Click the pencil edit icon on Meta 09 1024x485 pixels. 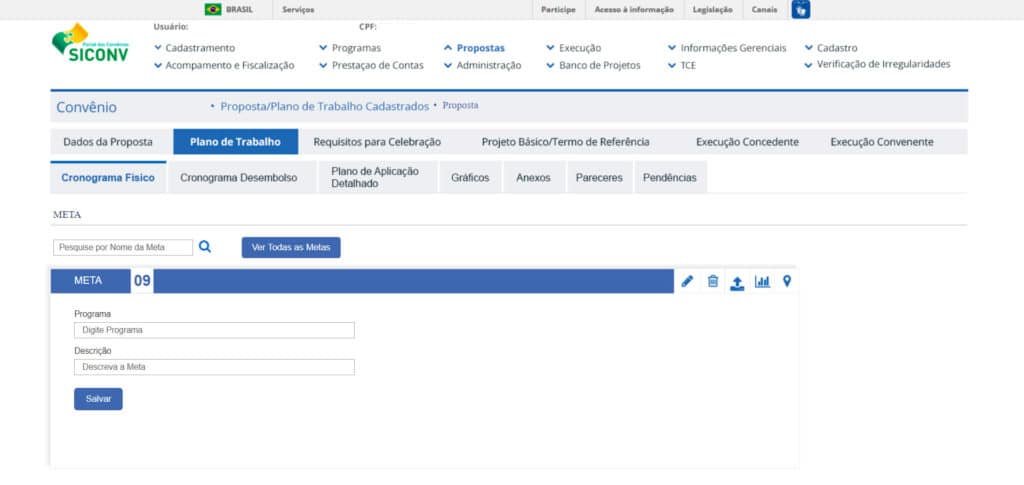(x=687, y=281)
